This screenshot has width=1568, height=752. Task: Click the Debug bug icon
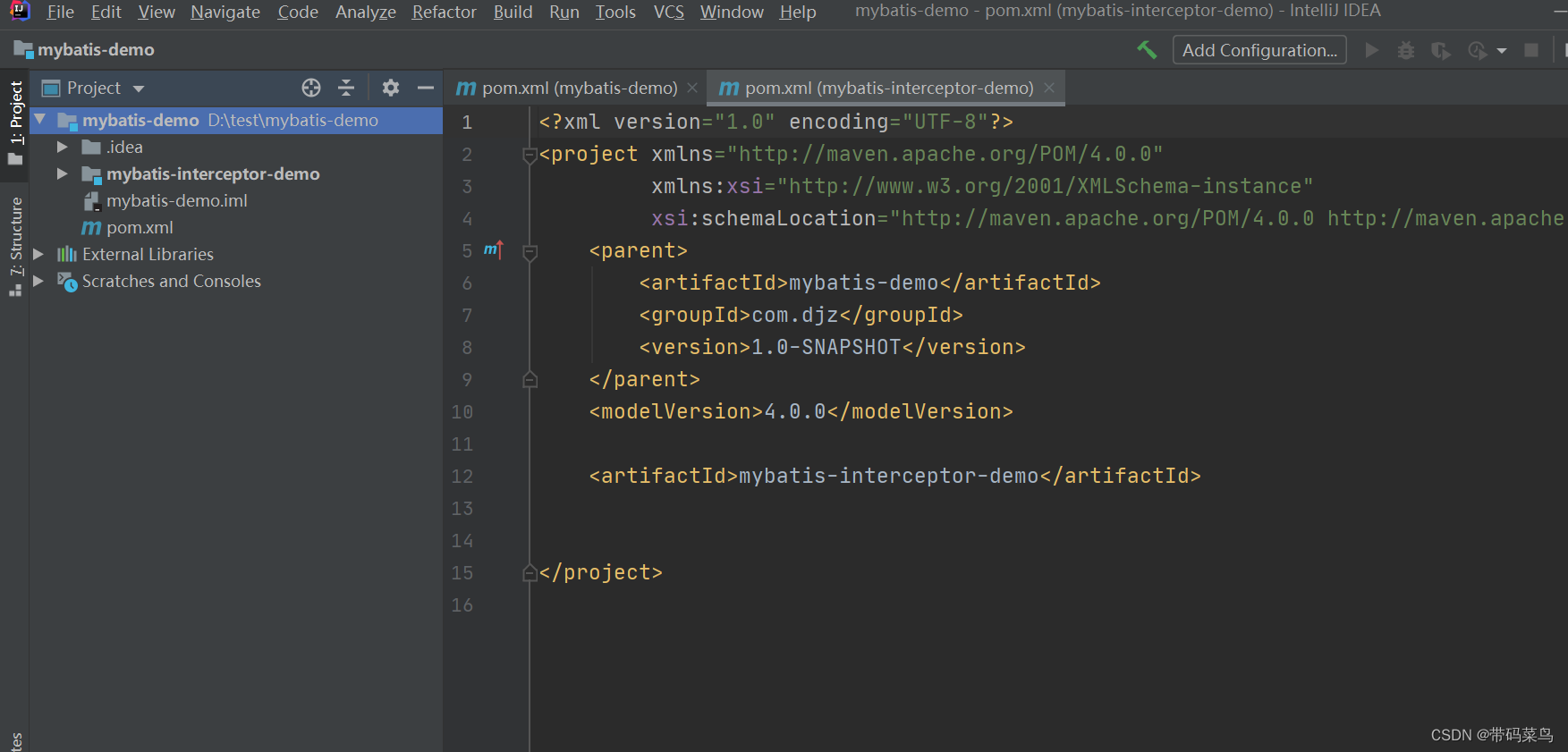[1406, 50]
